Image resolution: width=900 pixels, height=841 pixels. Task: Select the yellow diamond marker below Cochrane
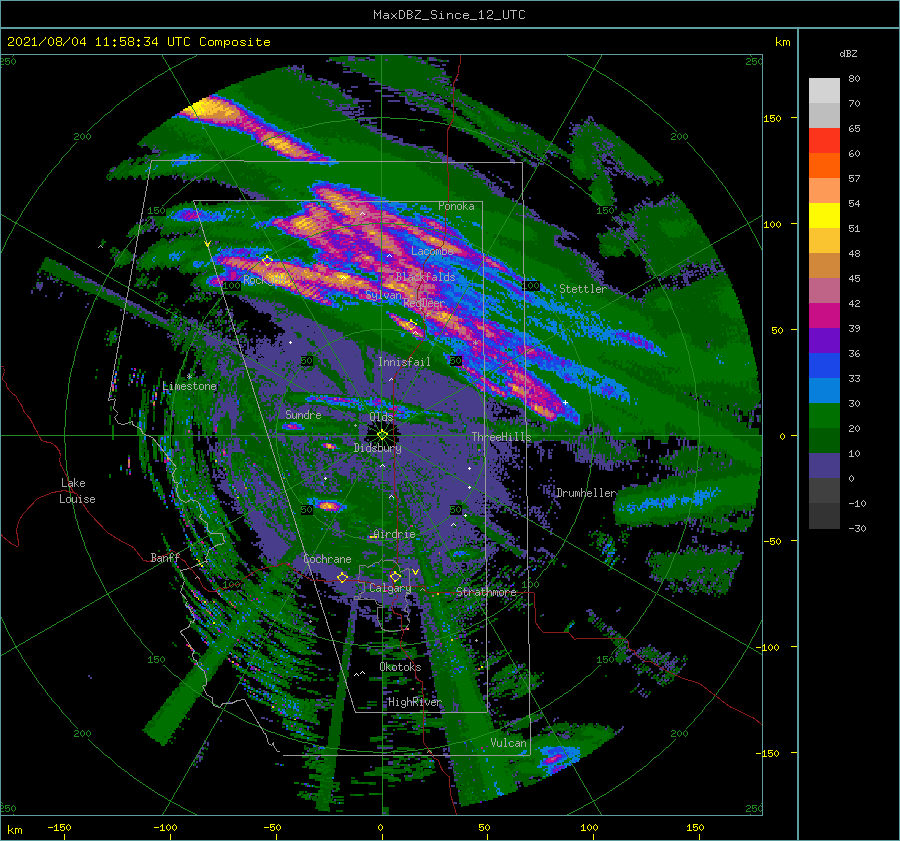click(x=342, y=577)
